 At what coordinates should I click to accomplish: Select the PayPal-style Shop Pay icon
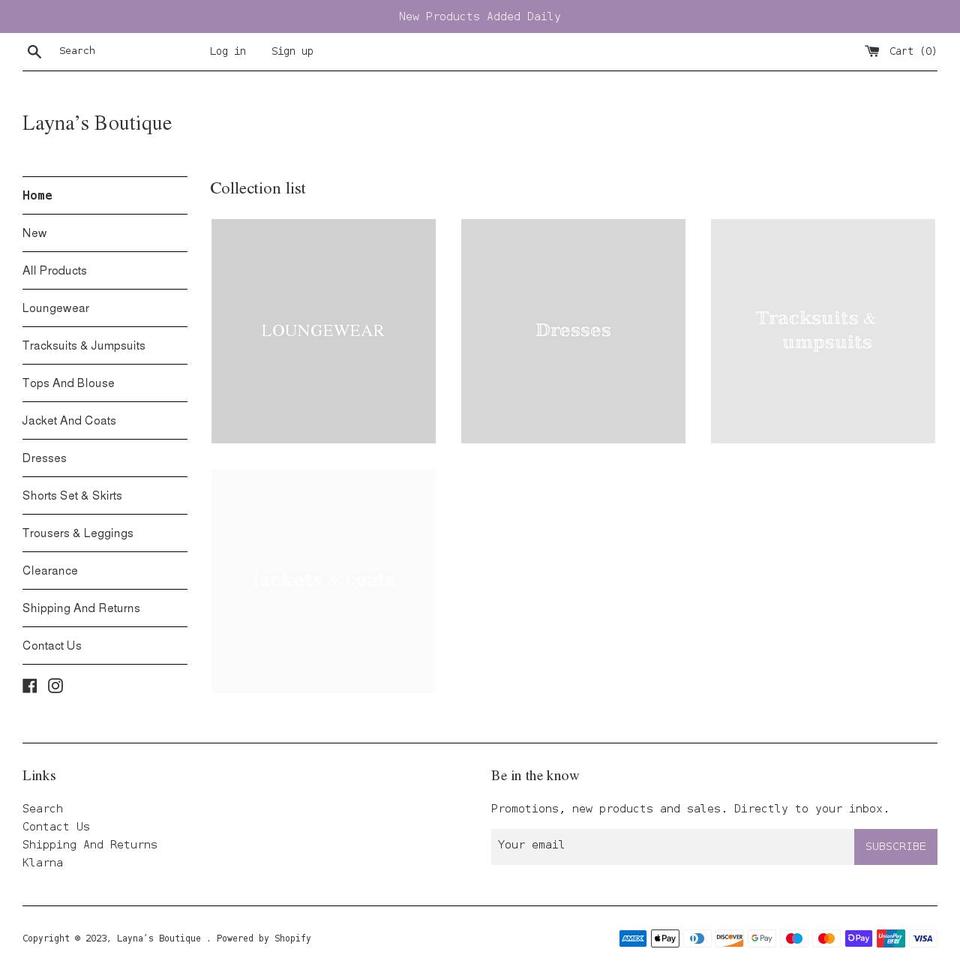(858, 938)
